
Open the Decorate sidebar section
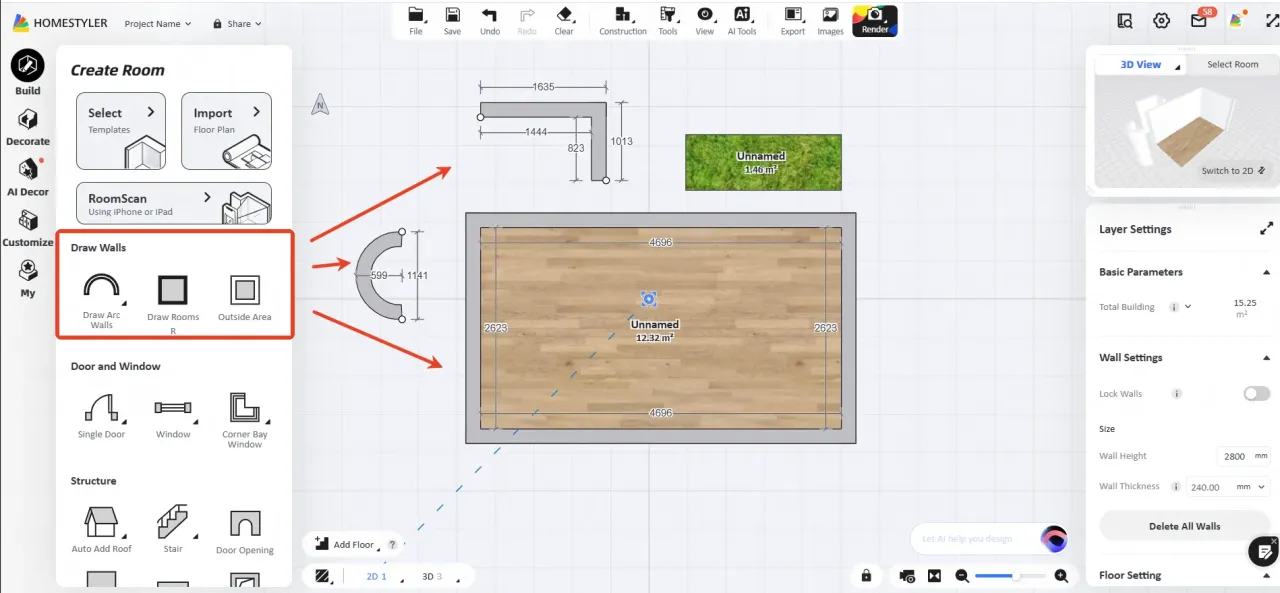(28, 126)
